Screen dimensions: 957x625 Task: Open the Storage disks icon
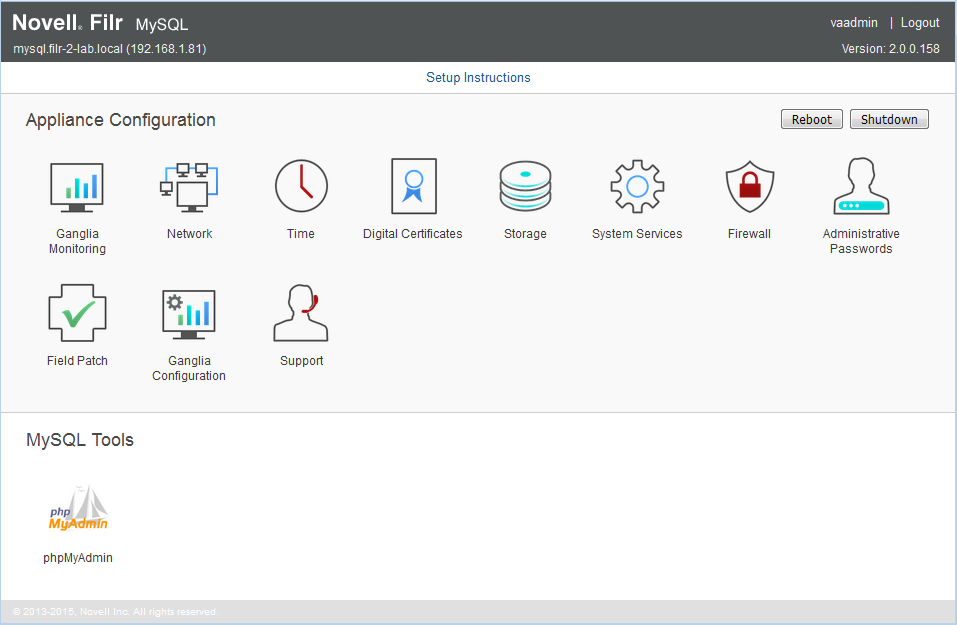pyautogui.click(x=525, y=186)
